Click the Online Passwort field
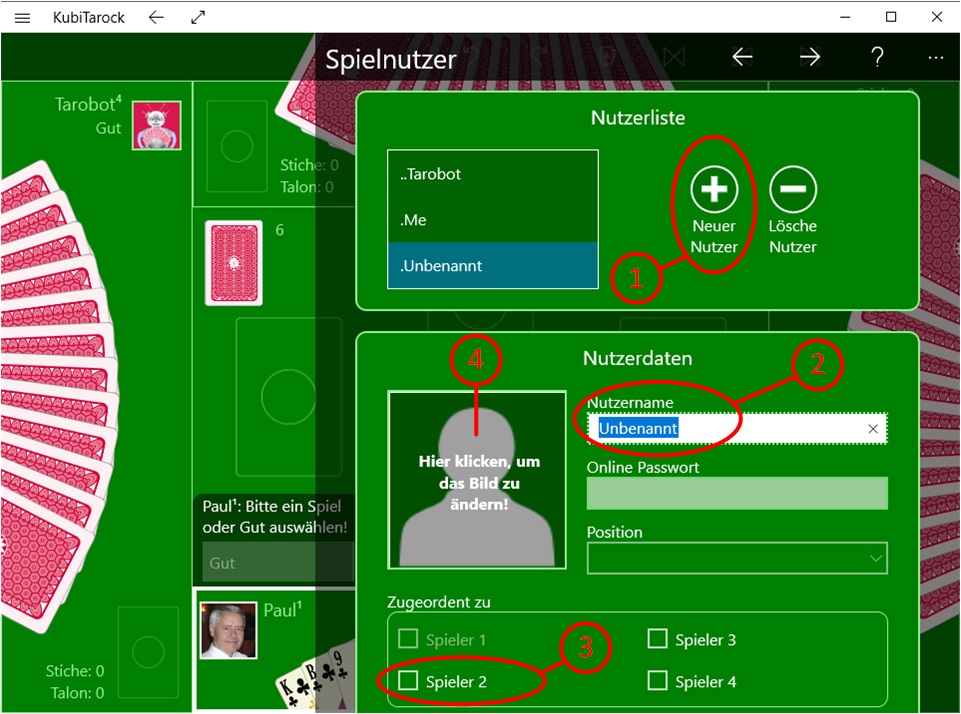This screenshot has height=714, width=961. pos(736,493)
